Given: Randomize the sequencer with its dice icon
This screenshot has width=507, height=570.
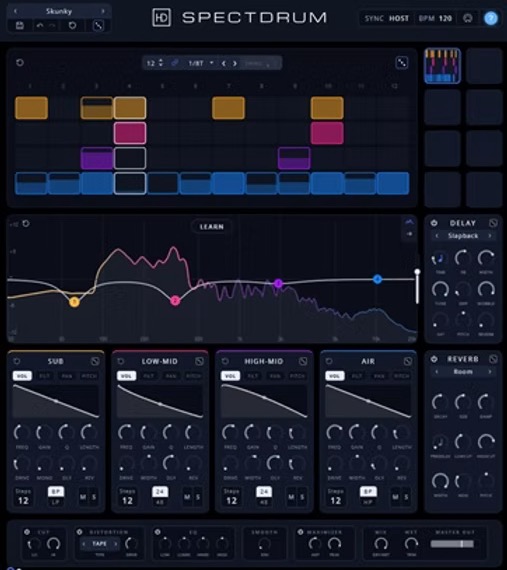Looking at the screenshot, I should 402,63.
